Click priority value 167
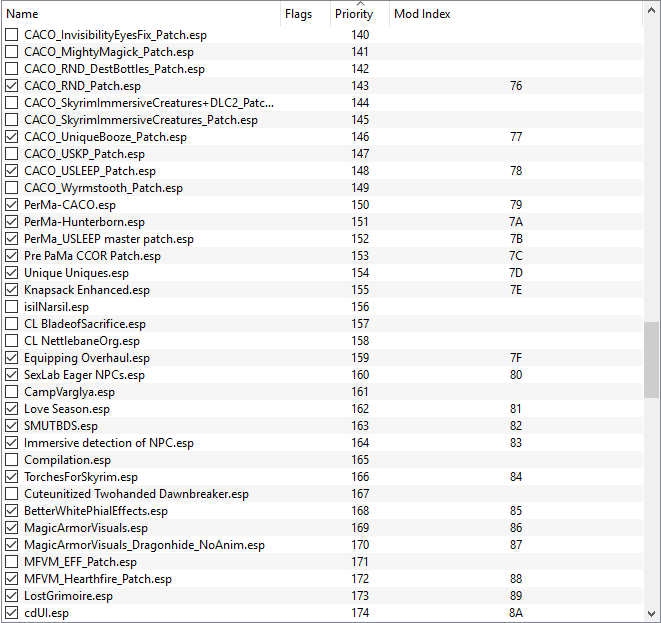661x623 pixels. 360,494
